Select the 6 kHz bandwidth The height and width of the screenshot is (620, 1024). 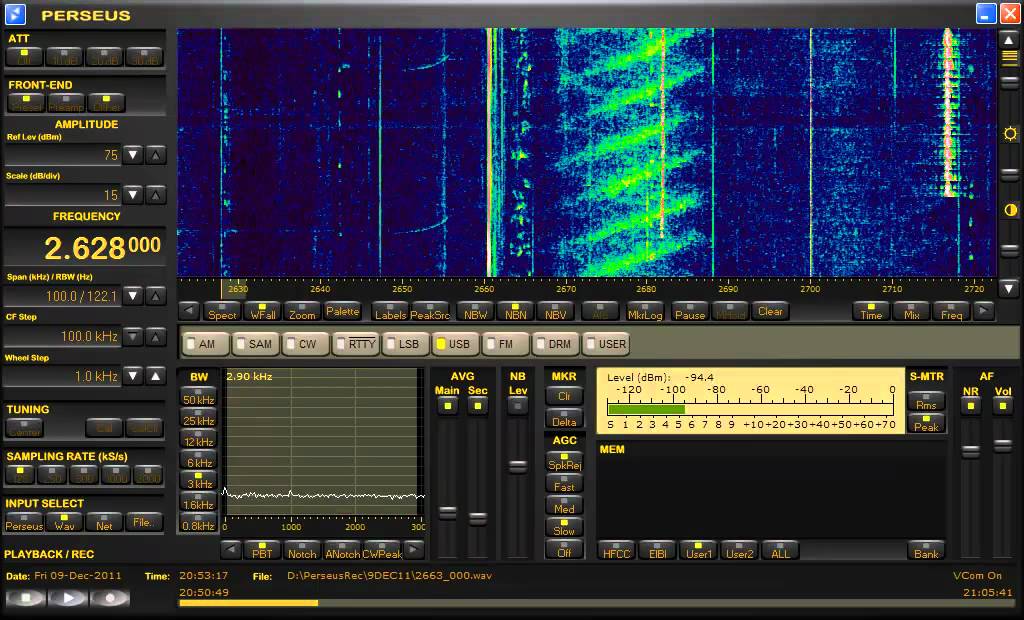[199, 459]
